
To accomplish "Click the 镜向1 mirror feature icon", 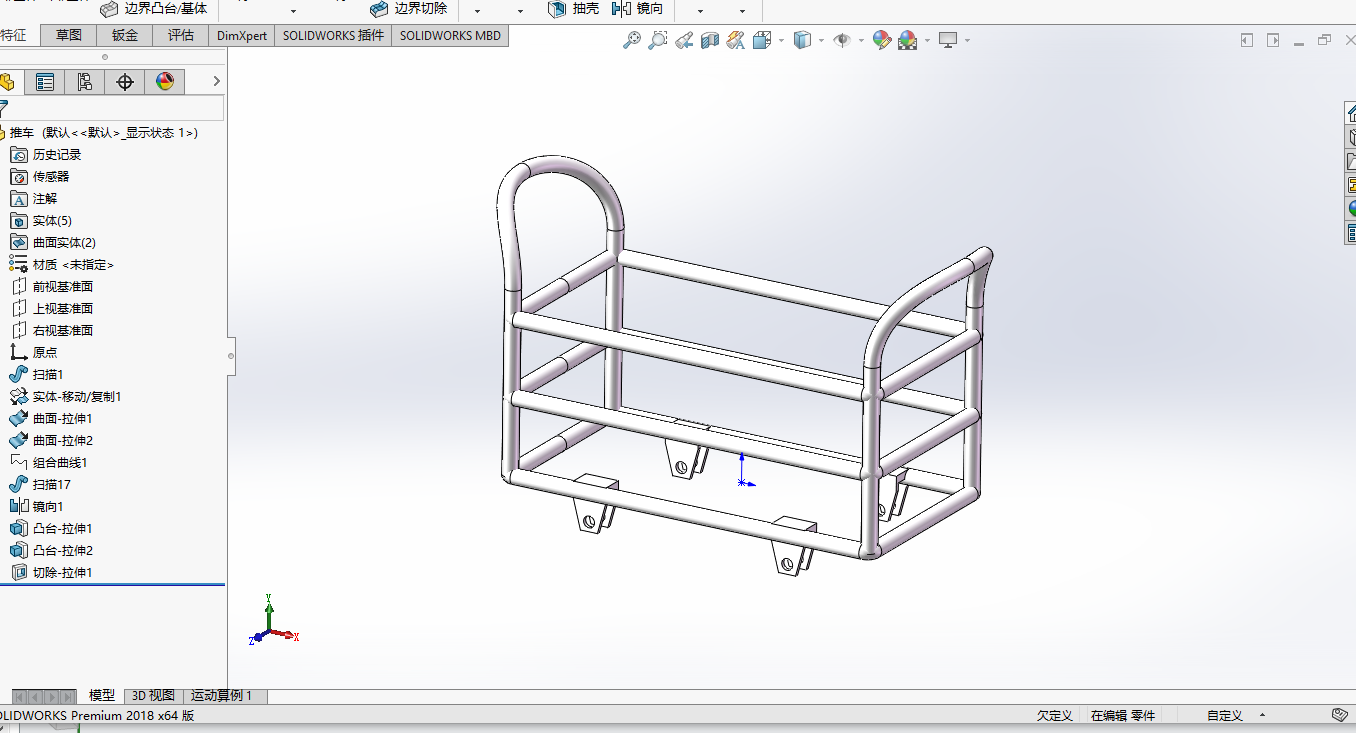I will (x=18, y=507).
